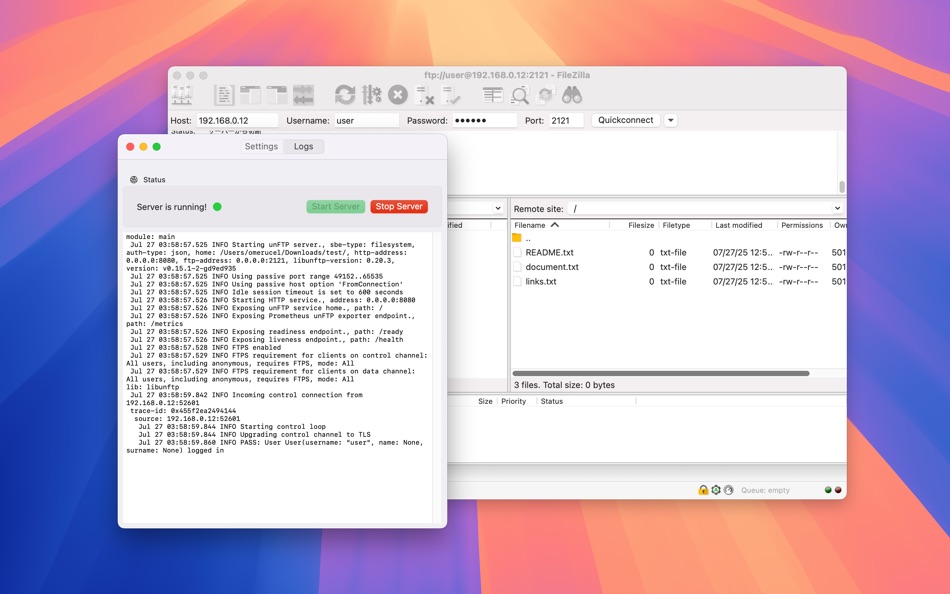This screenshot has height=594, width=950.
Task: Open Quickconnect history dropdown arrow
Action: tap(671, 120)
